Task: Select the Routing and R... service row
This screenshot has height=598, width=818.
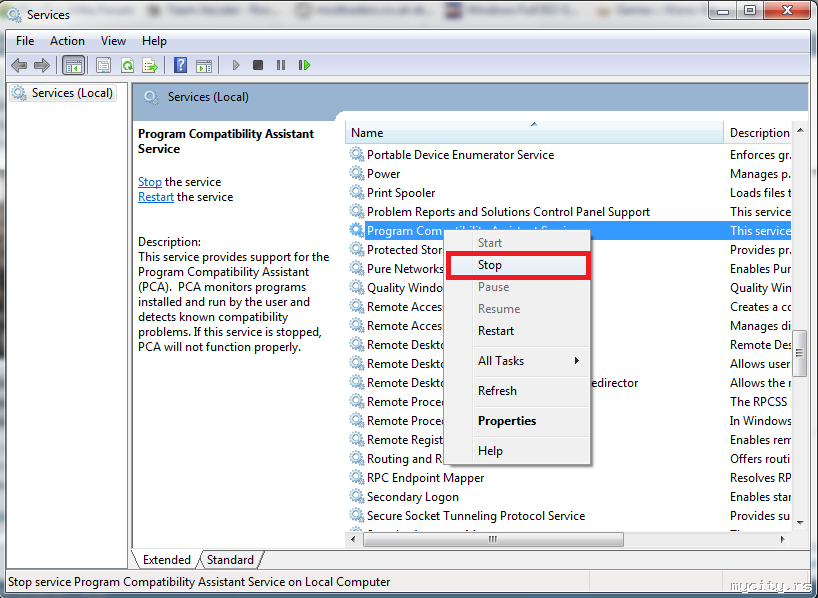Action: click(404, 459)
